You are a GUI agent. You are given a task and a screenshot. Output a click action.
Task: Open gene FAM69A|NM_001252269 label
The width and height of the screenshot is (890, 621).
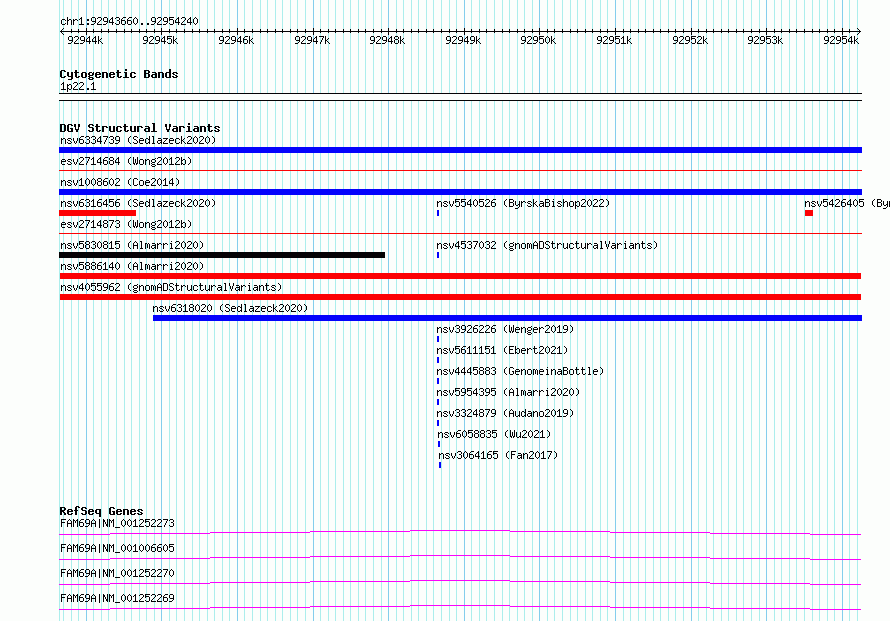pos(117,598)
